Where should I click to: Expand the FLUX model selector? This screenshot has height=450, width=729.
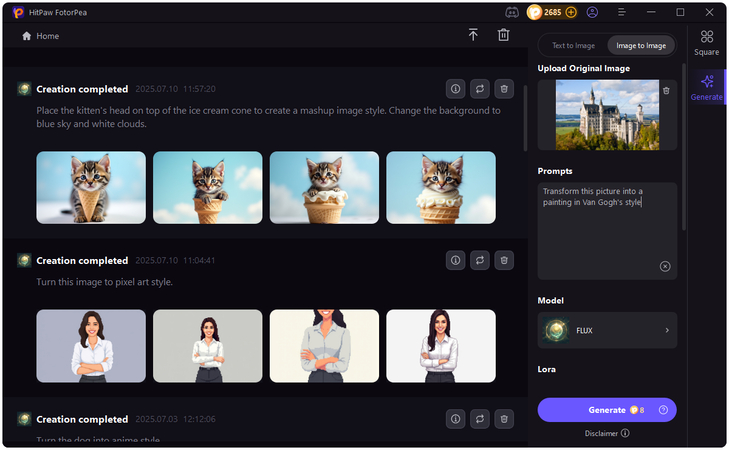point(607,330)
